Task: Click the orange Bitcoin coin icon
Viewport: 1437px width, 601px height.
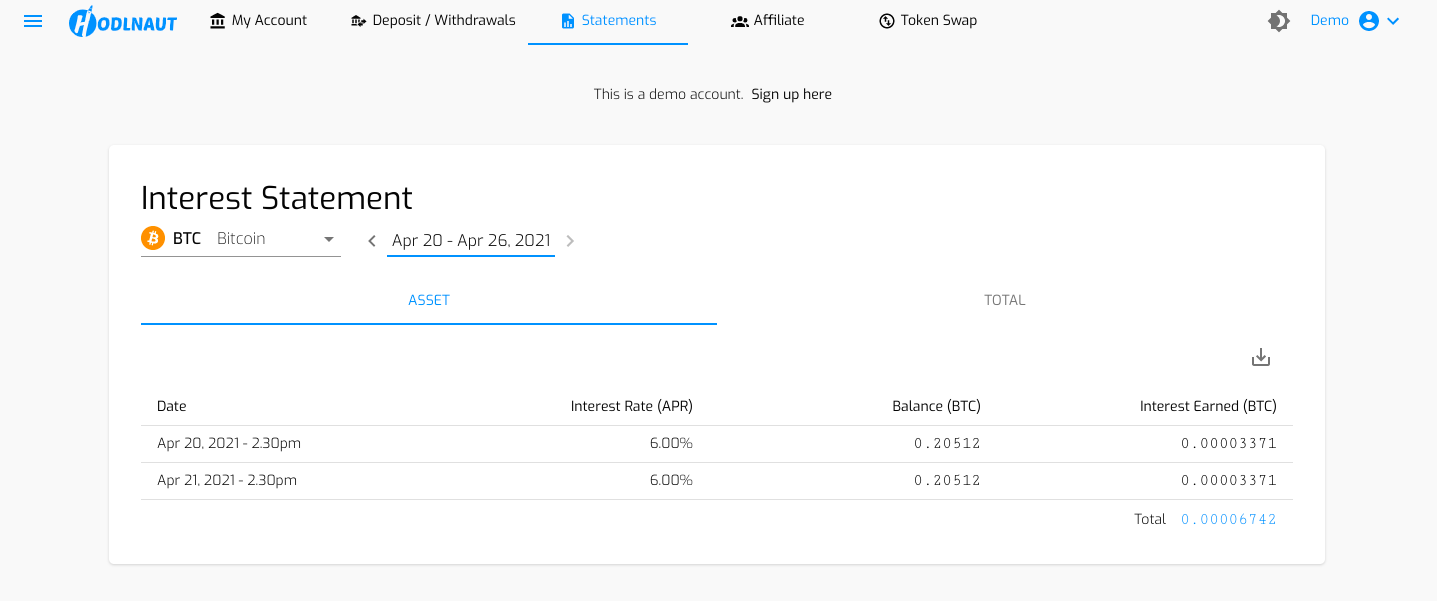Action: [153, 238]
